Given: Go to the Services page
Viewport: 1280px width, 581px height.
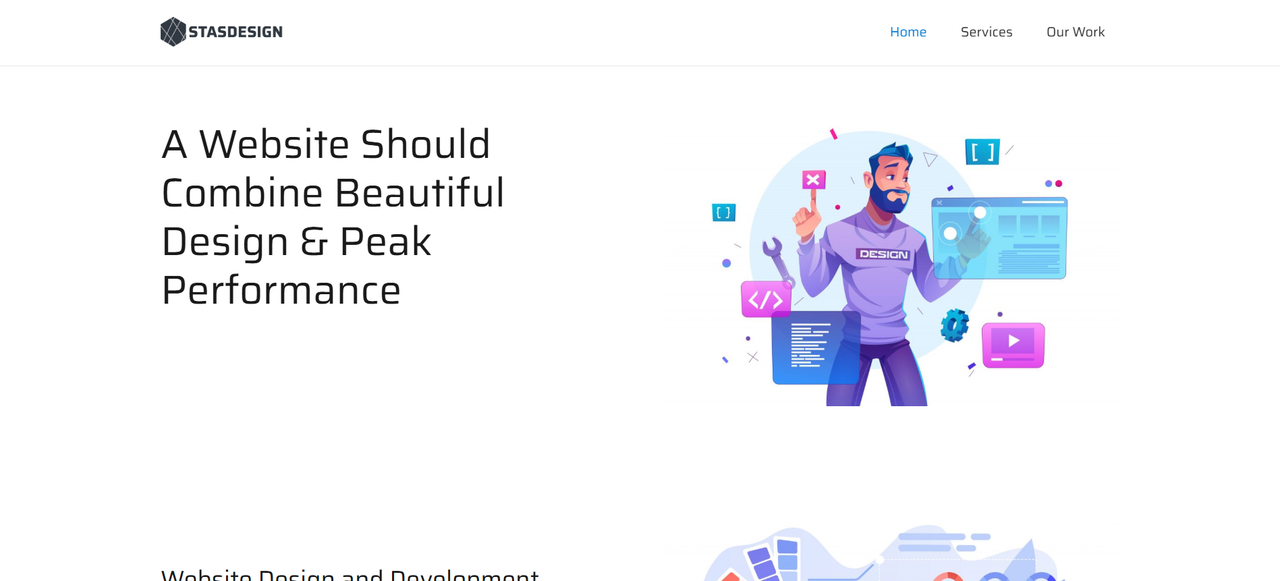Looking at the screenshot, I should coord(986,32).
